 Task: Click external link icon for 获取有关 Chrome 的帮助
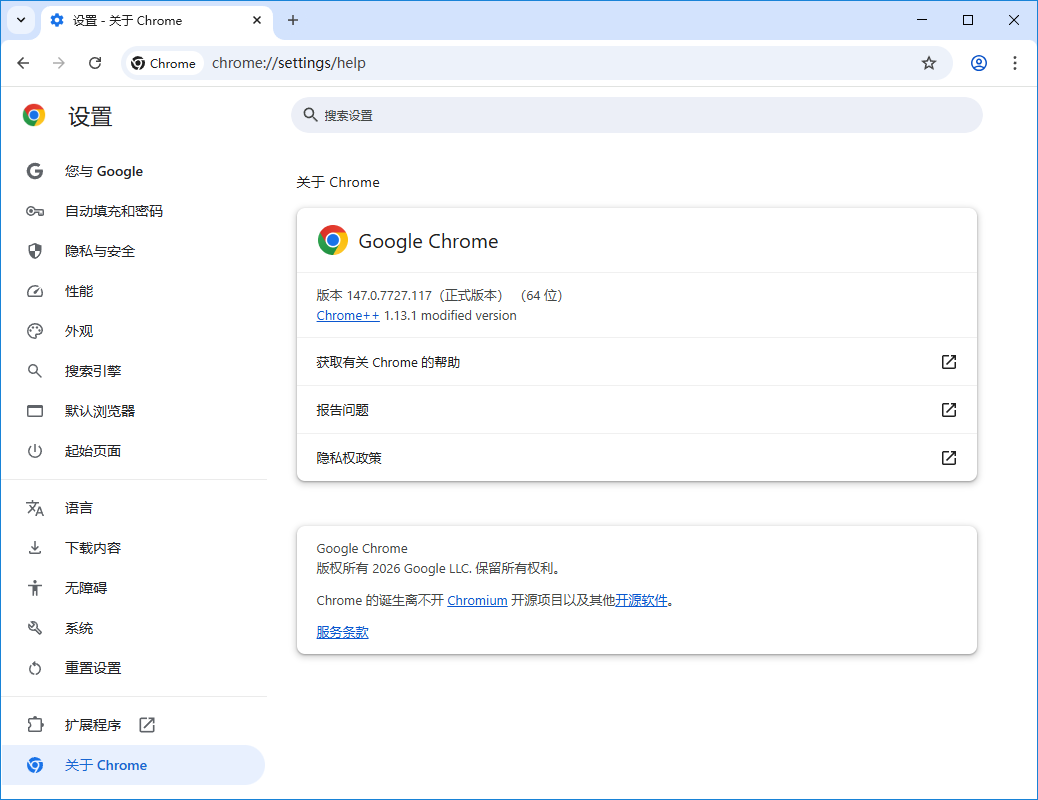click(949, 362)
